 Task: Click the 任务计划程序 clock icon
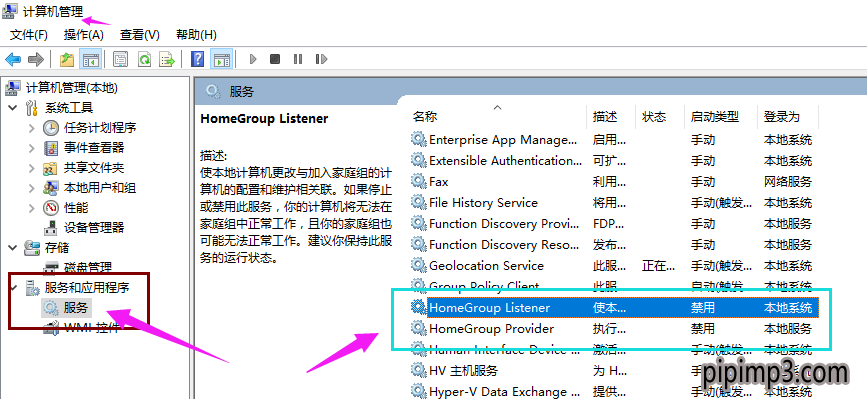[51, 128]
